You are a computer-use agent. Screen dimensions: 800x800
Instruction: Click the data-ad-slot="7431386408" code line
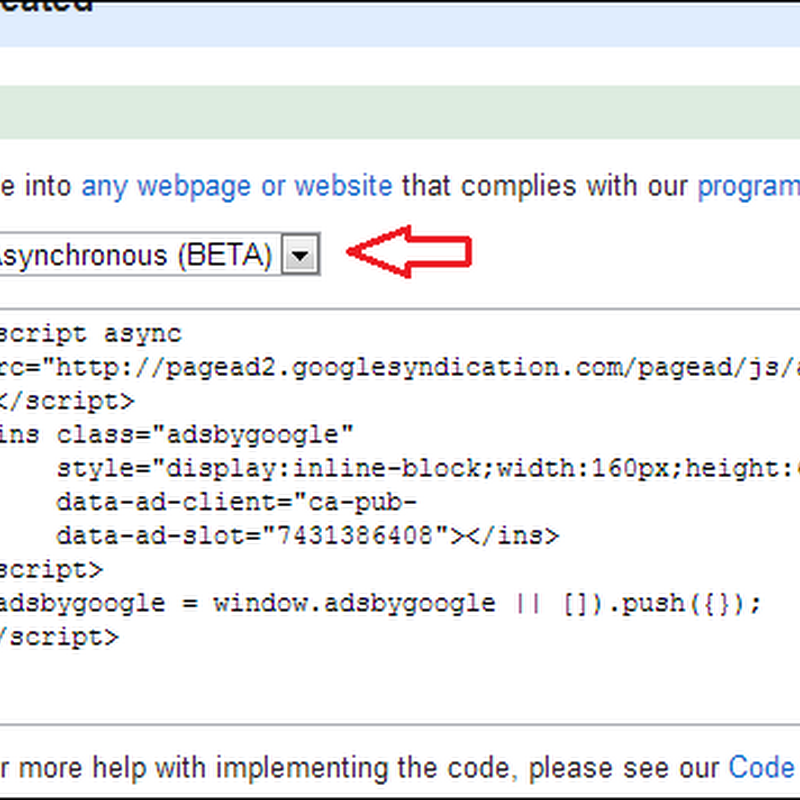[x=308, y=536]
